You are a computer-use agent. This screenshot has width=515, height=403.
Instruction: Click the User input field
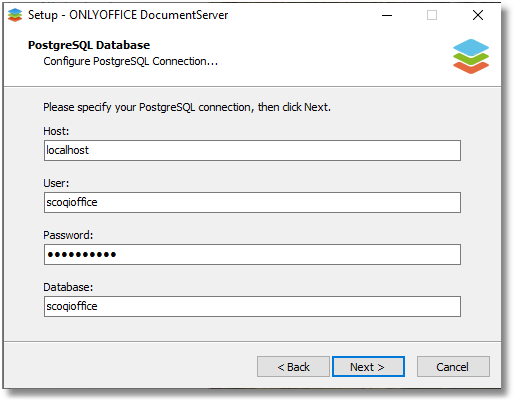point(252,202)
